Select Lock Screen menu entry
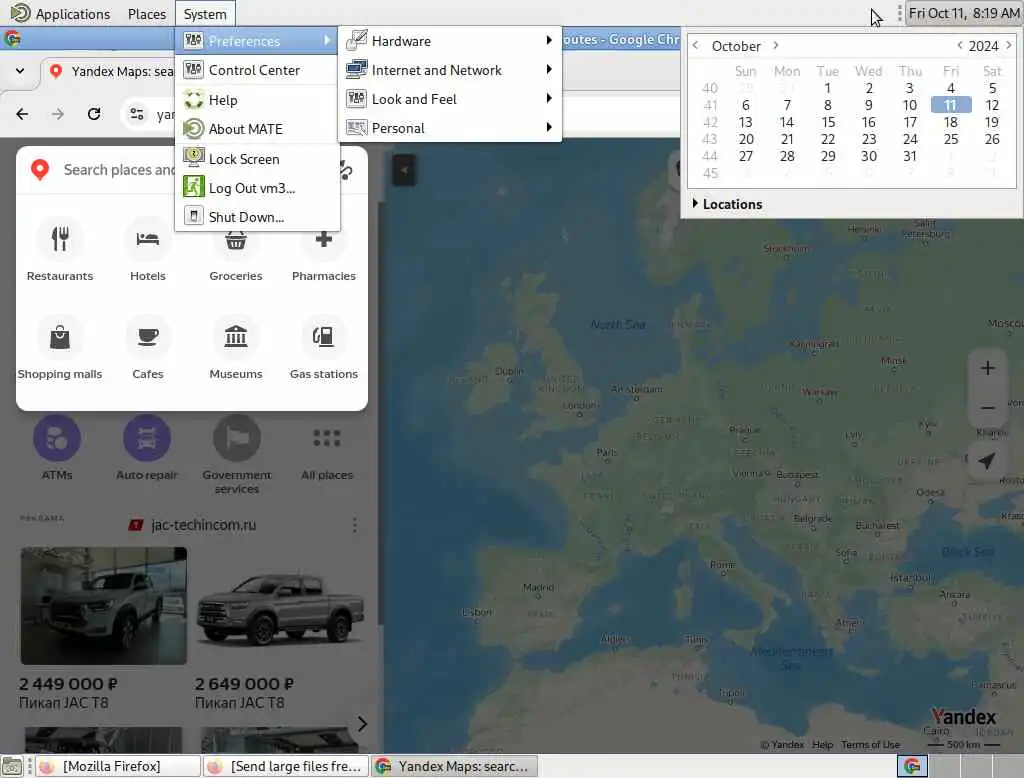 coord(257,159)
